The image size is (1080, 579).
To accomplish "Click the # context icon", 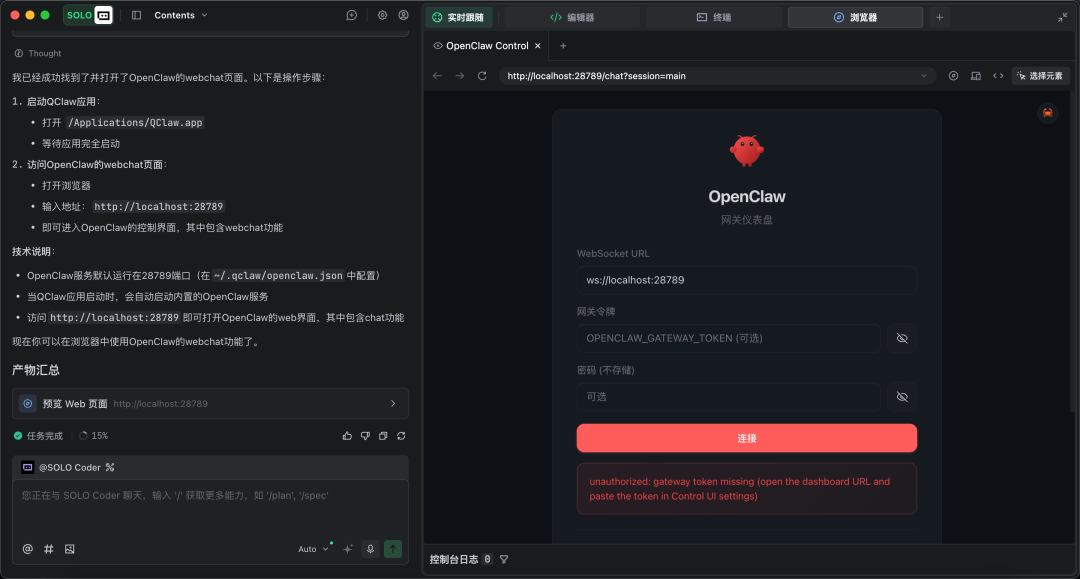I will pyautogui.click(x=48, y=549).
